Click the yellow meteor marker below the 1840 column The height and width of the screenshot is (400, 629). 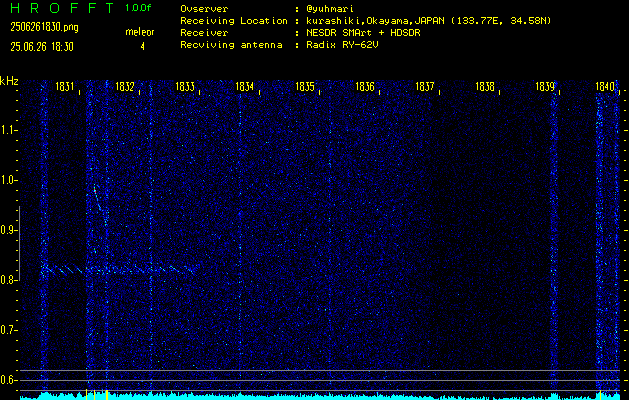(600, 395)
